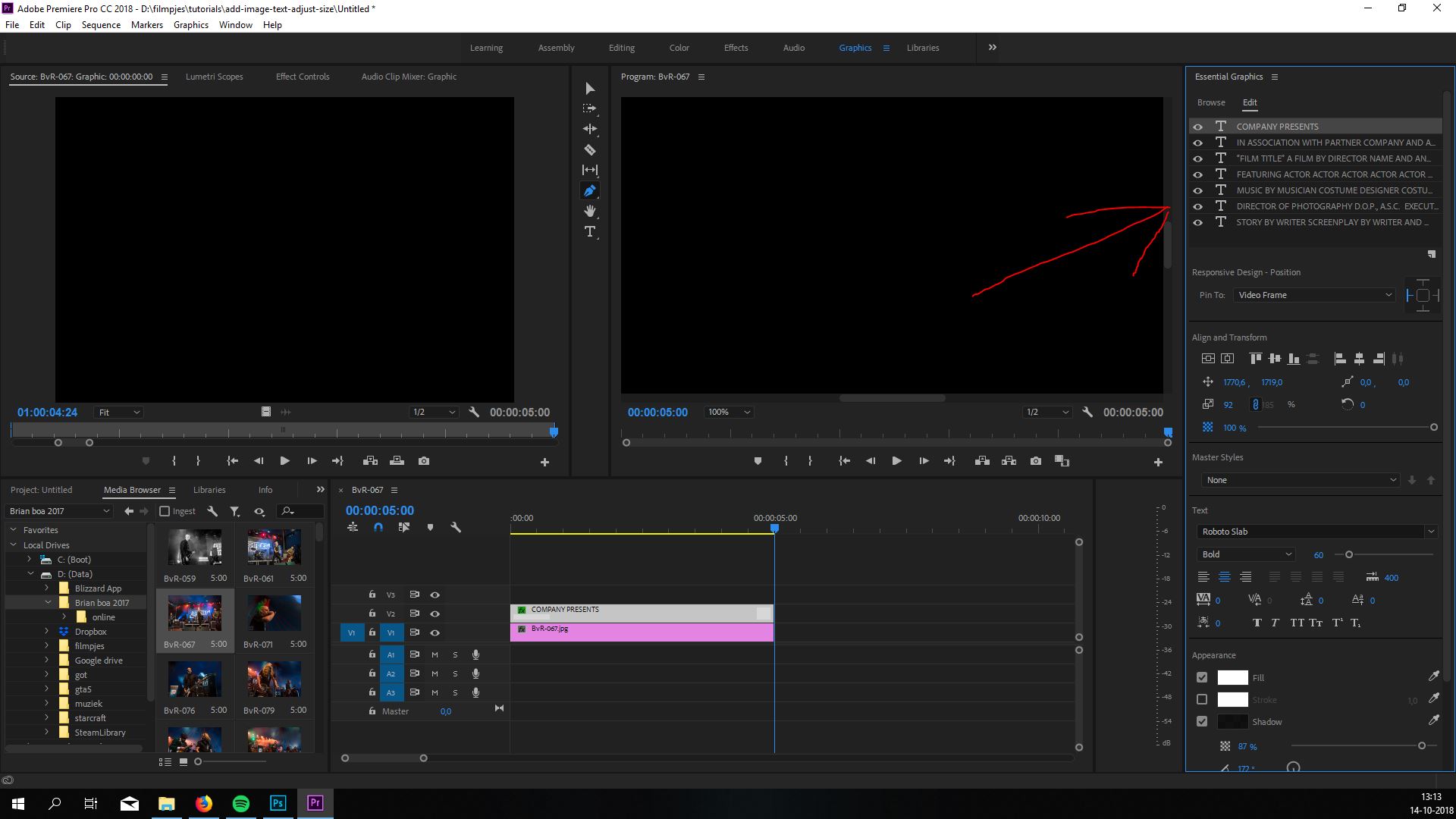Open timeline display settings wrench
The height and width of the screenshot is (819, 1456).
tap(456, 527)
